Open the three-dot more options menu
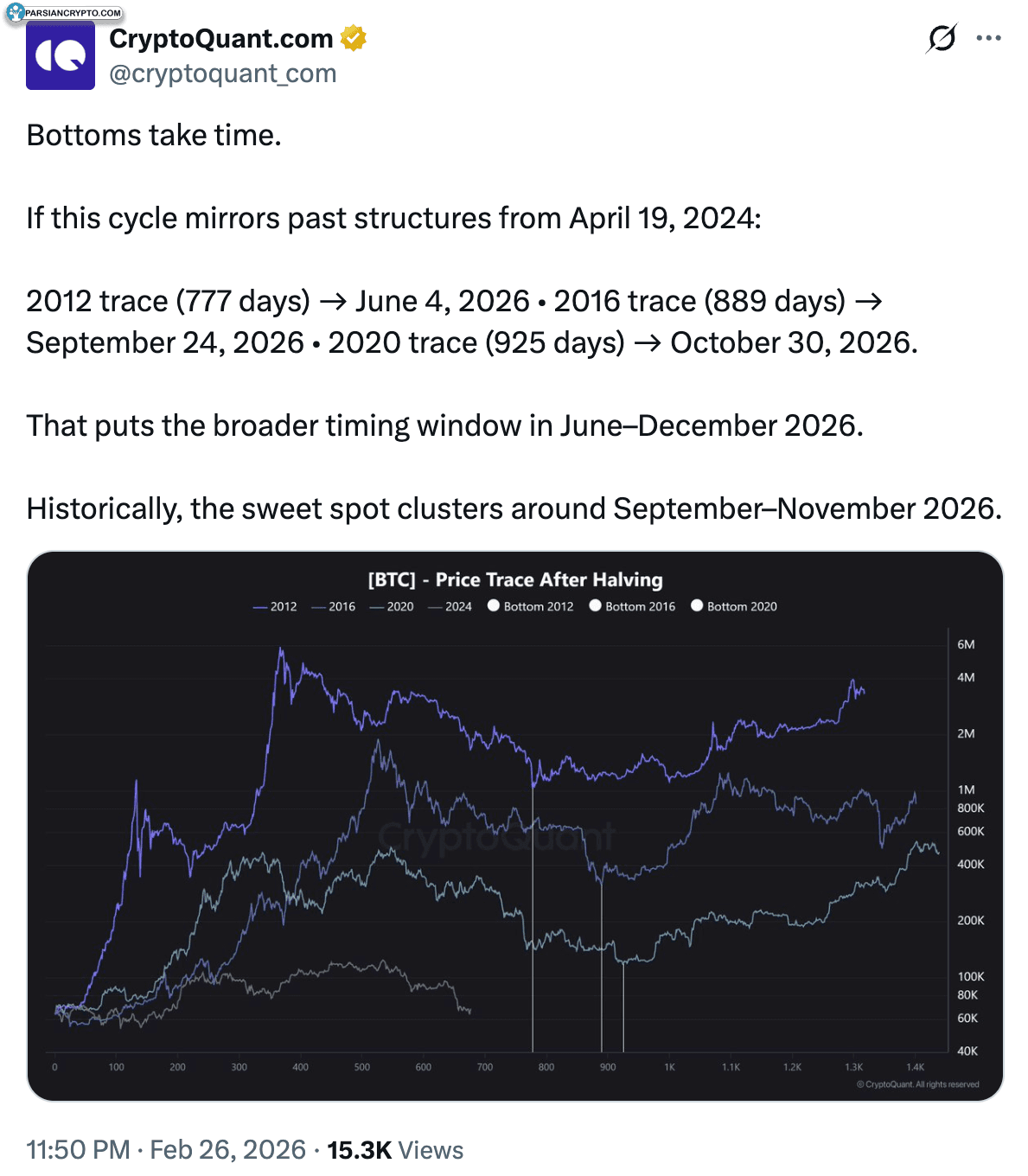The width and height of the screenshot is (1028, 1176). click(988, 38)
